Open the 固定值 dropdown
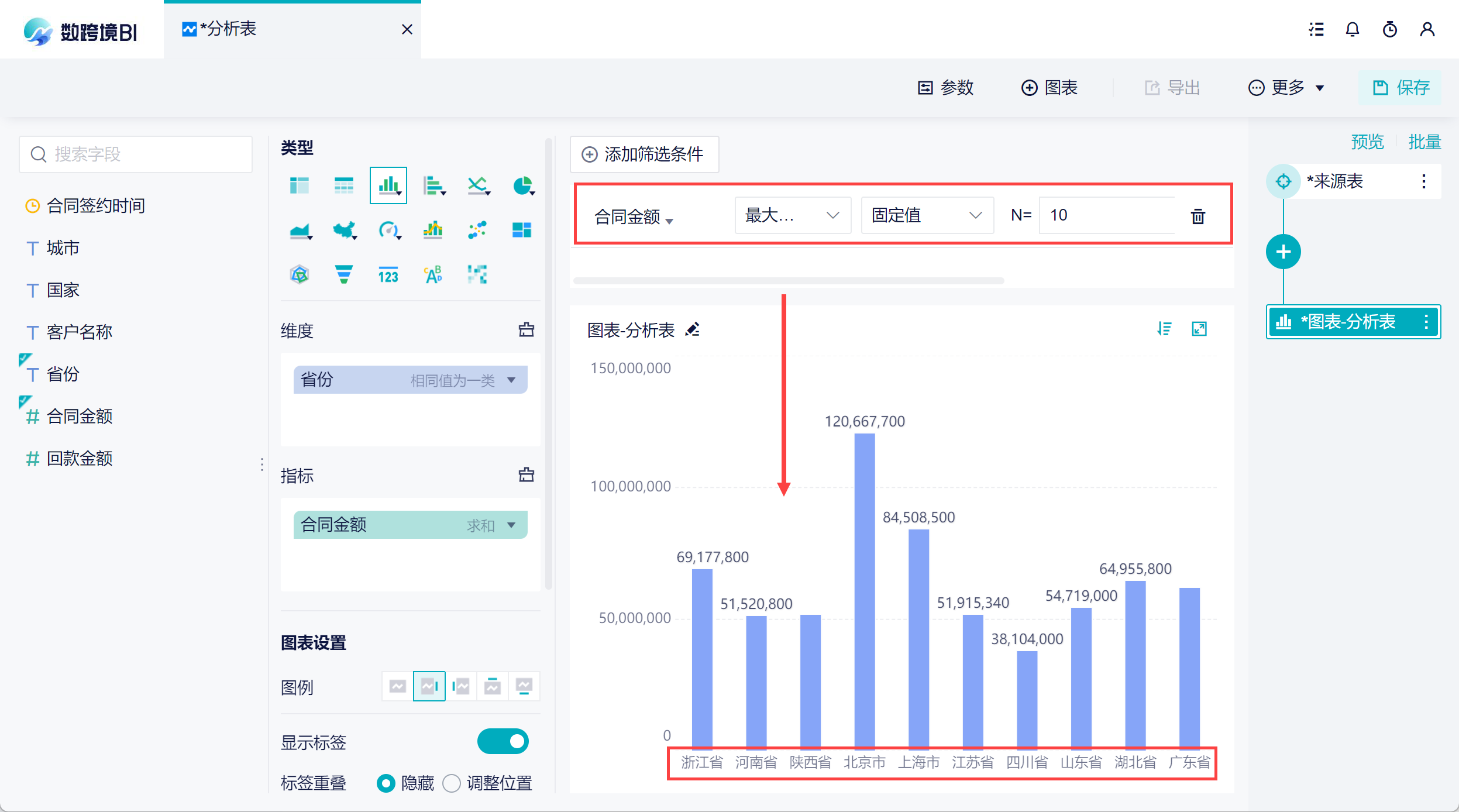Viewport: 1459px width, 812px height. coord(926,215)
